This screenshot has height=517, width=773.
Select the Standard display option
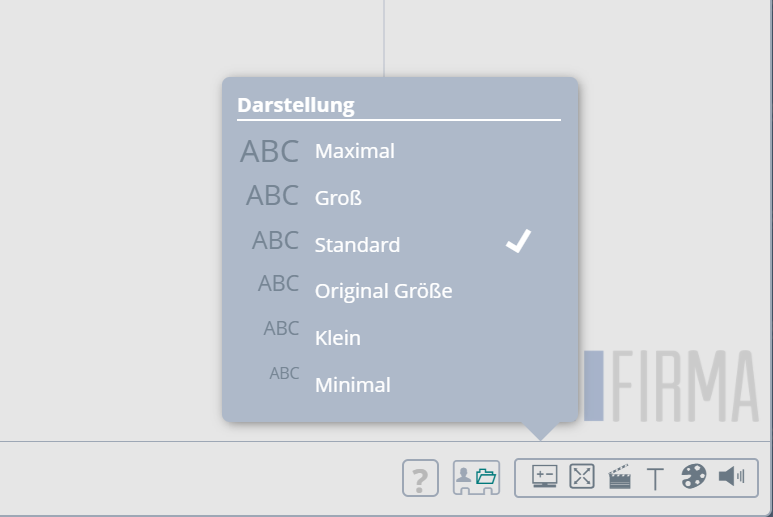[x=357, y=245]
